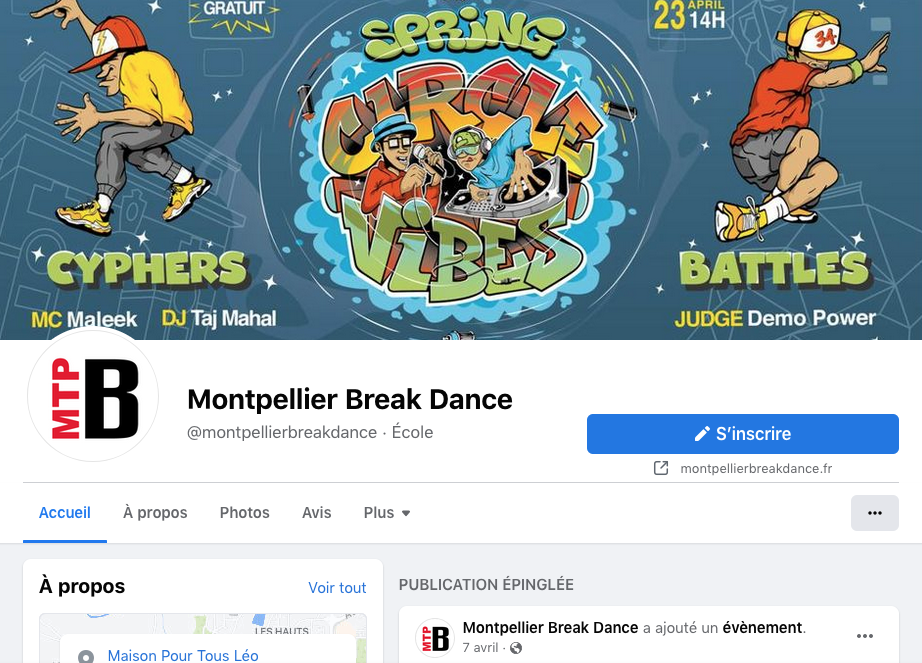Open the page three-dots options menu
Image resolution: width=922 pixels, height=663 pixels.
874,513
